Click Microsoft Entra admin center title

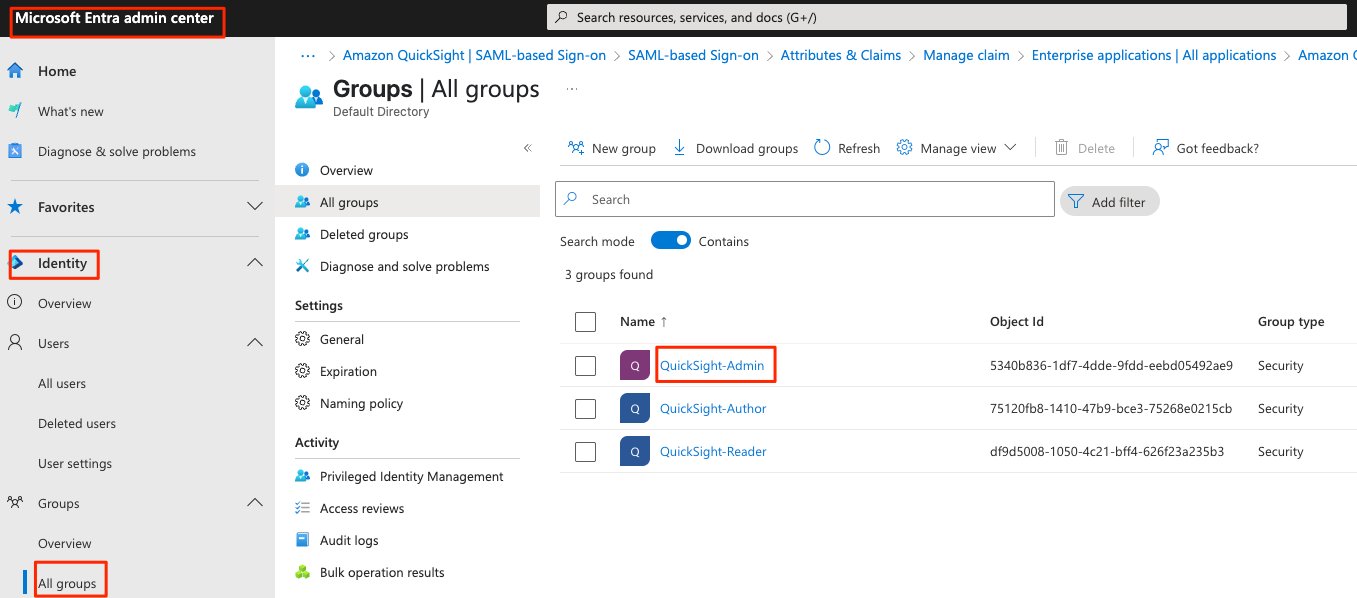(x=114, y=19)
